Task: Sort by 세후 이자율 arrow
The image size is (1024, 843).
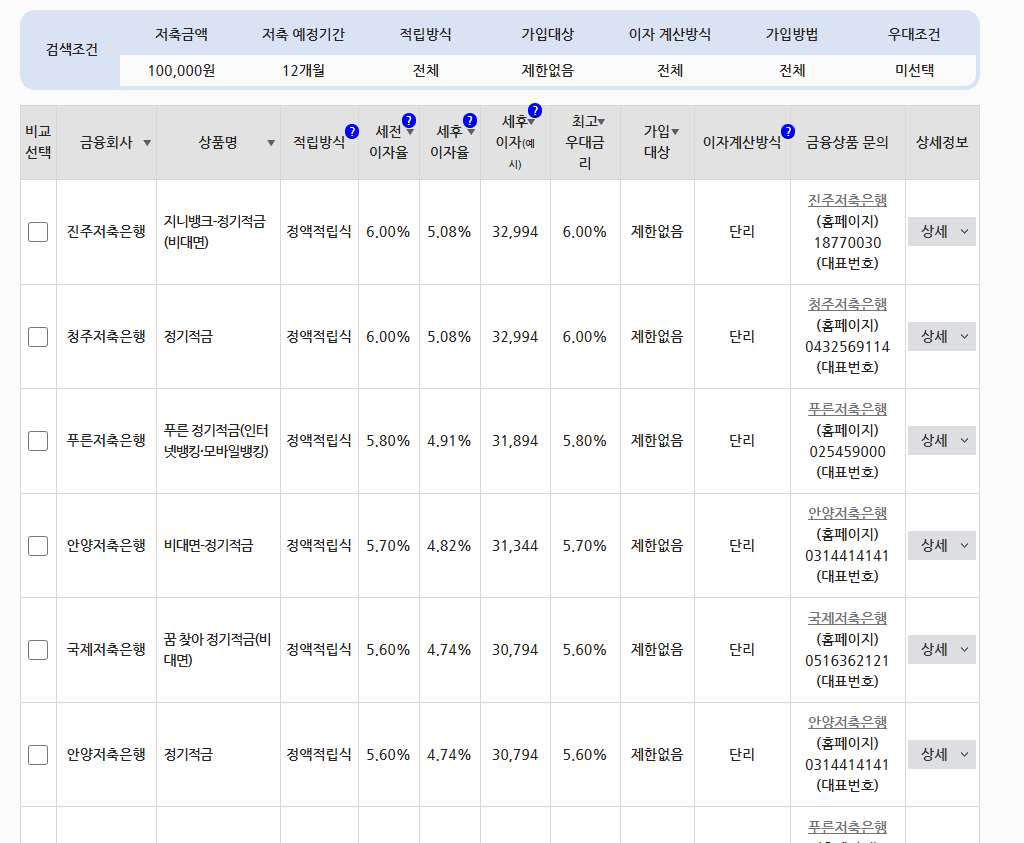Action: coord(471,132)
